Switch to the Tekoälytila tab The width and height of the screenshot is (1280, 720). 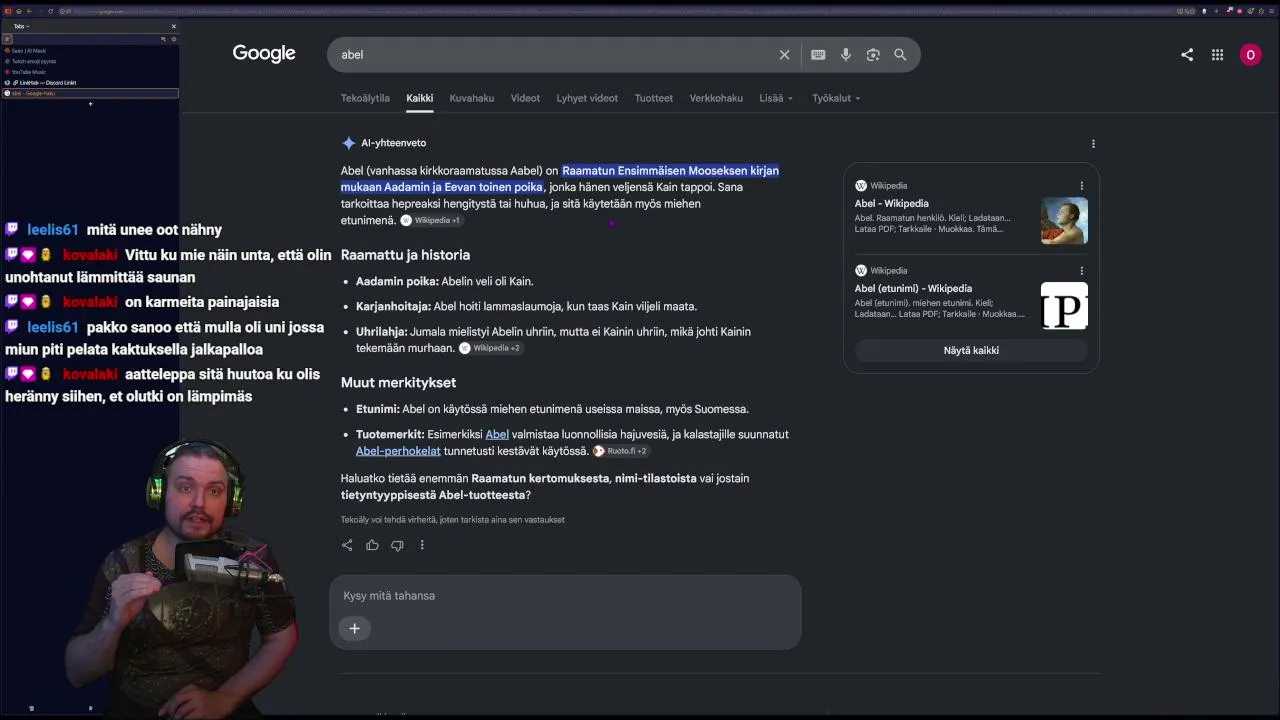[365, 98]
